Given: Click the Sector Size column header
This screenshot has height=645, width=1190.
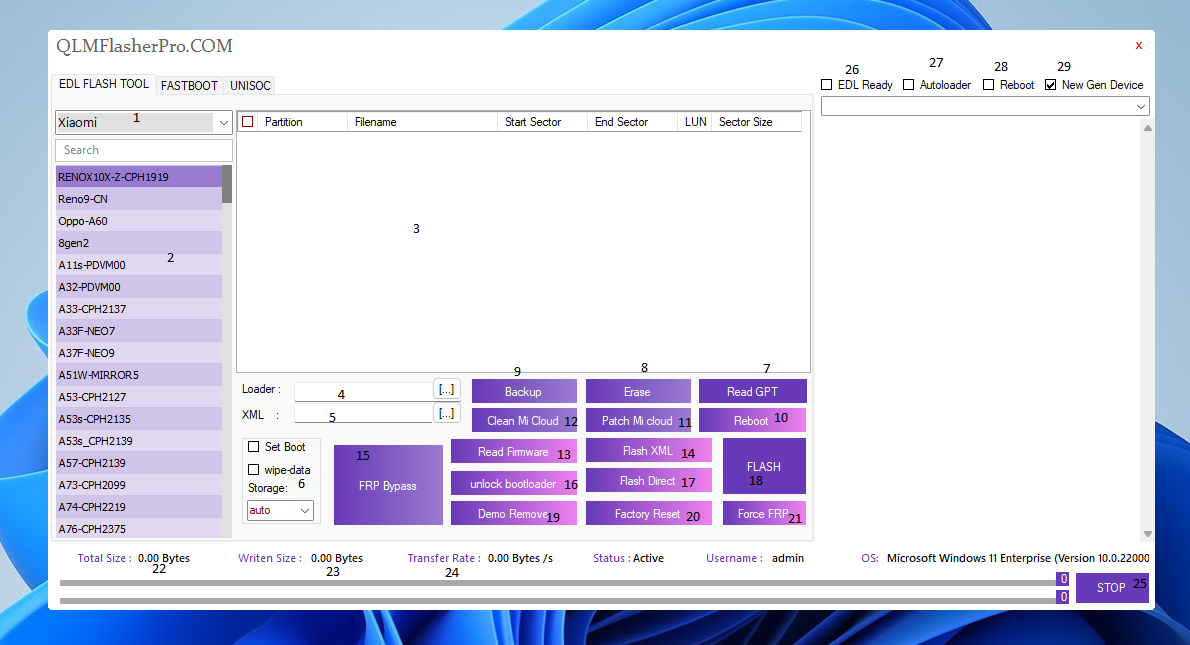Looking at the screenshot, I should pos(756,121).
